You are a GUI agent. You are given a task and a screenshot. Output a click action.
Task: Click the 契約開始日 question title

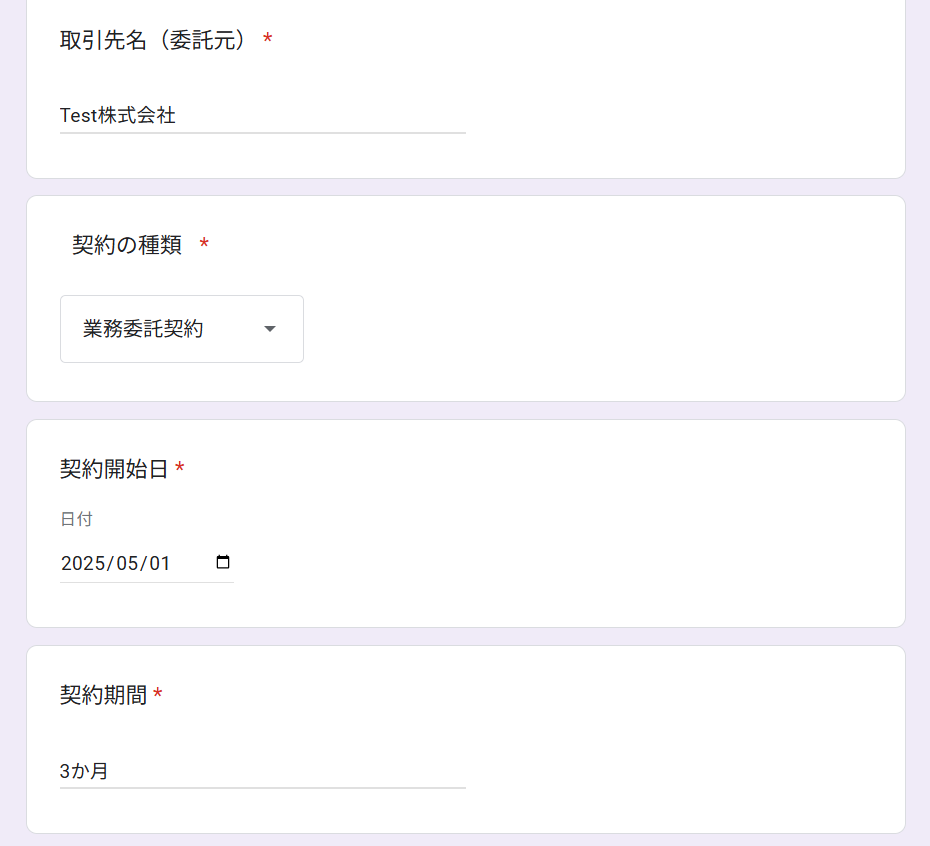[x=114, y=469]
